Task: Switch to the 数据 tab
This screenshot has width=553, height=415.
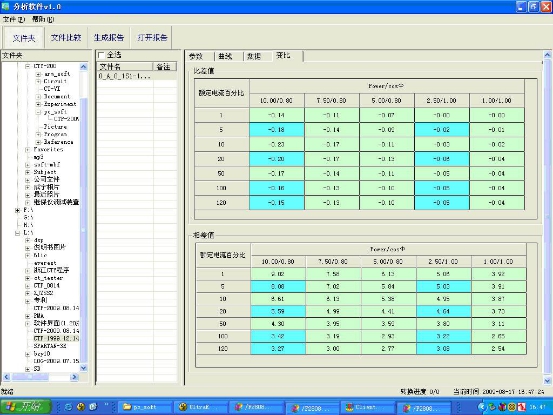Action: (x=254, y=56)
